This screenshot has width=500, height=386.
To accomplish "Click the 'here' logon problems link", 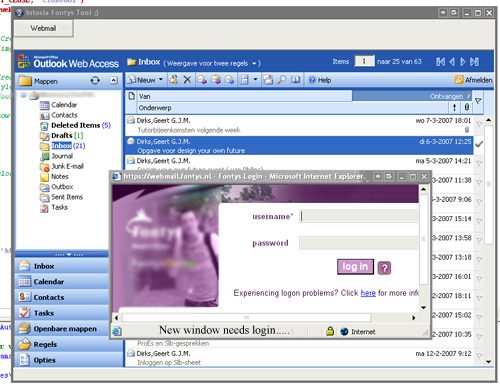I will click(368, 293).
